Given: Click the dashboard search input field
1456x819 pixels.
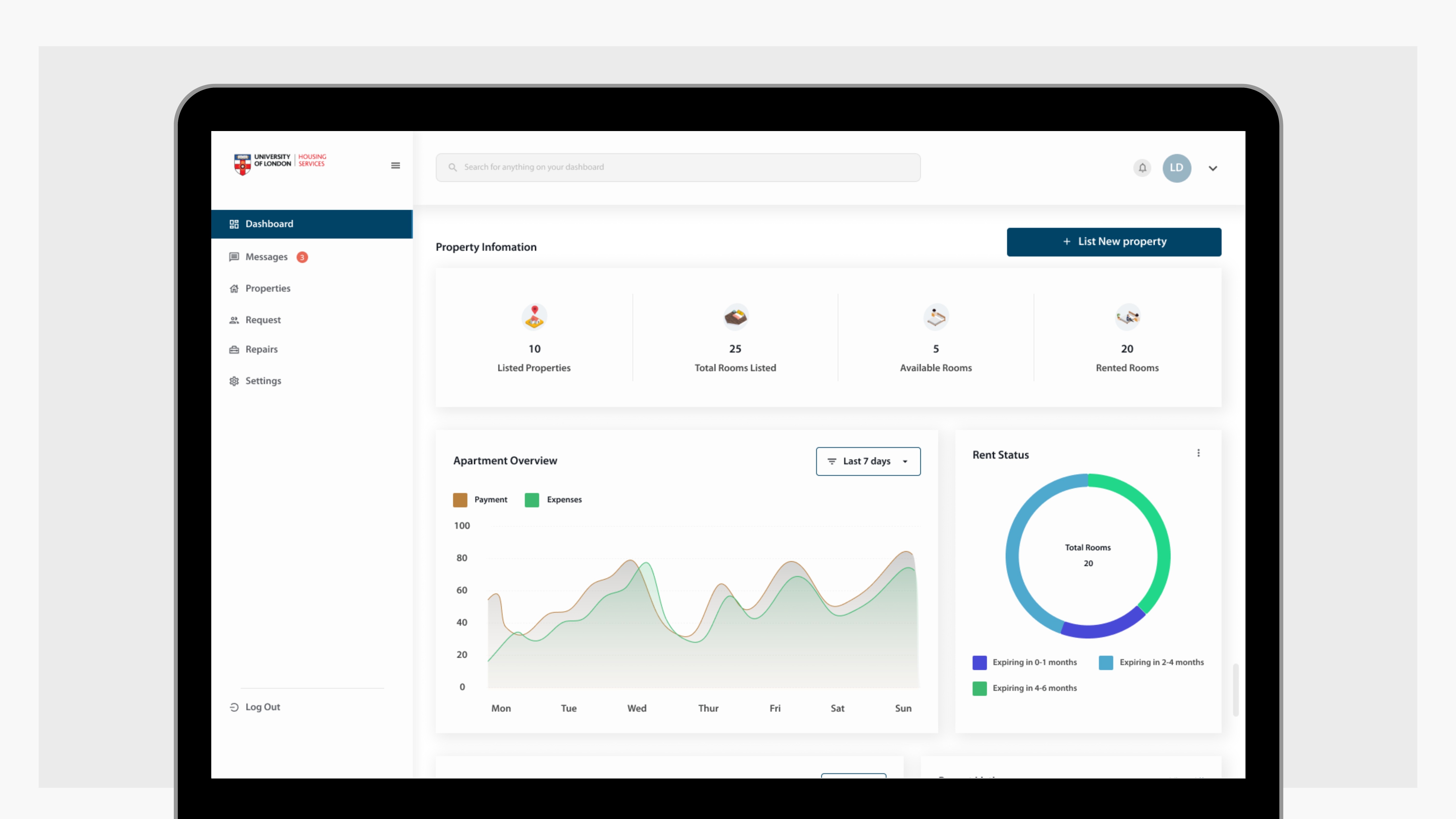Looking at the screenshot, I should (678, 167).
